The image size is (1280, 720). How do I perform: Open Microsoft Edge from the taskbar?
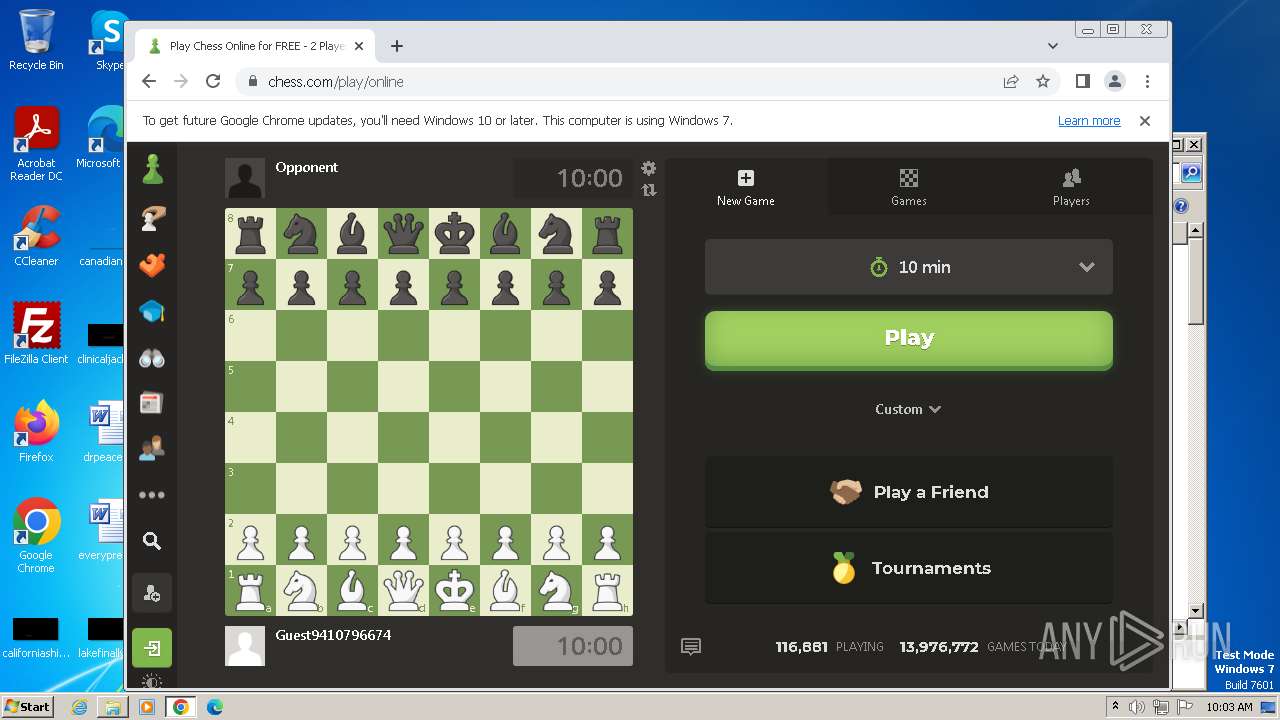tap(214, 707)
